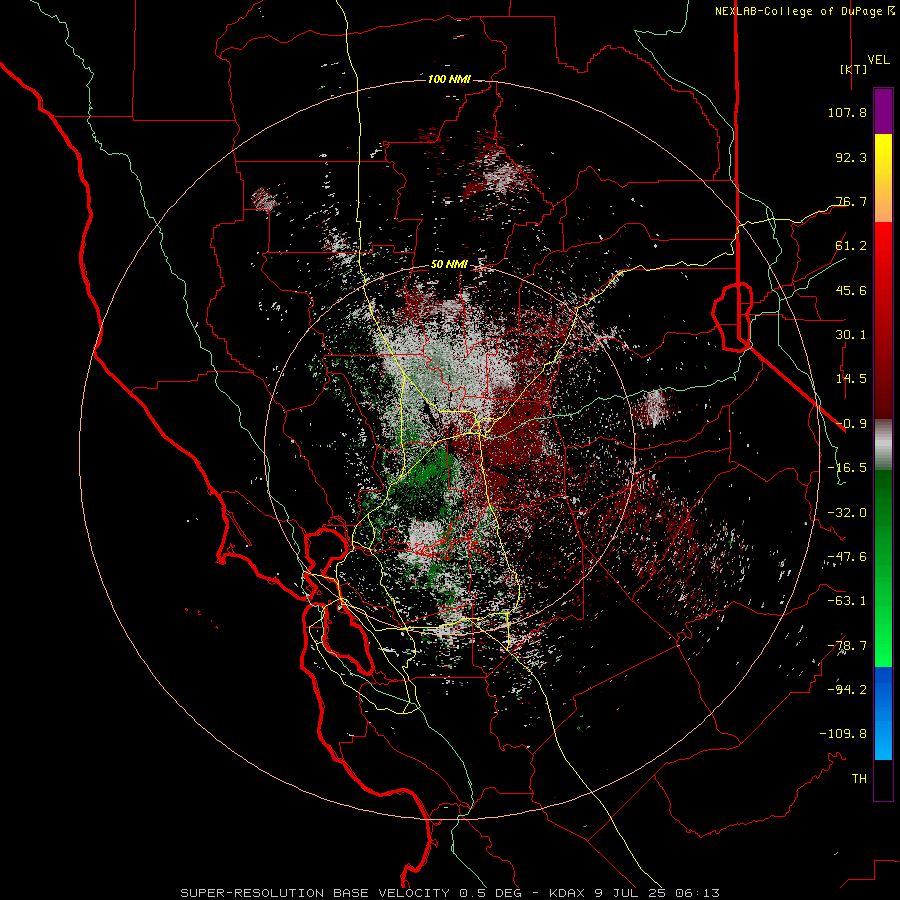Click the -78.7 velocity scale value
900x900 pixels.
[x=847, y=646]
